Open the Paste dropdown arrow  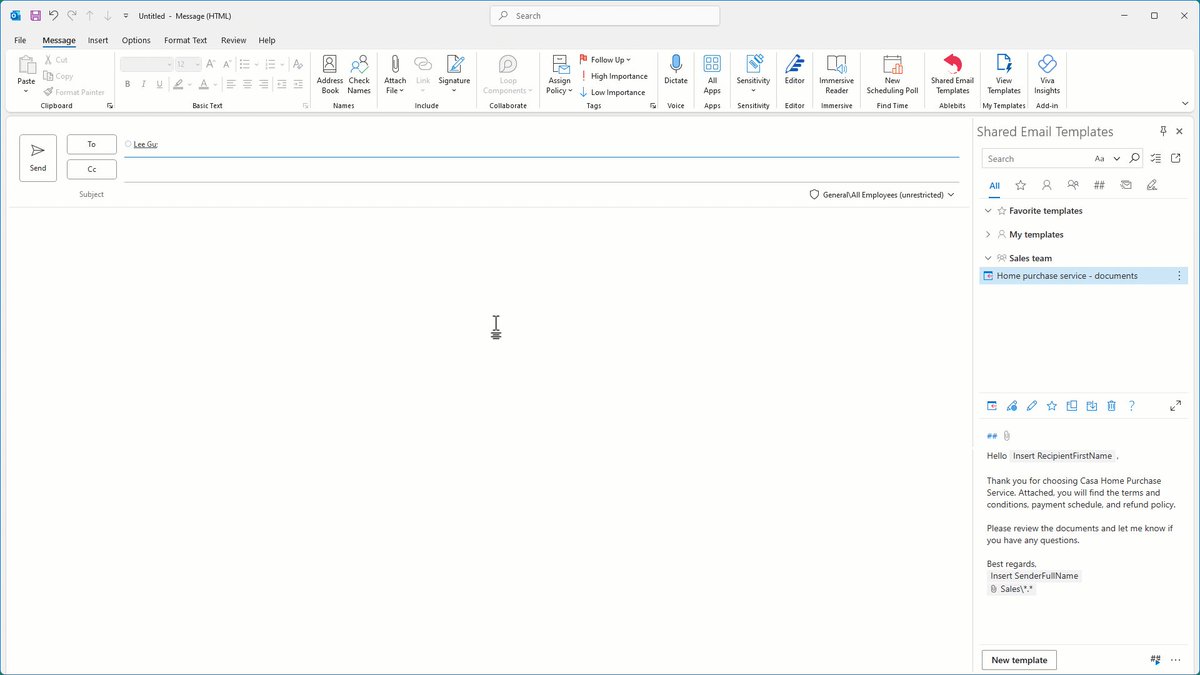click(26, 91)
